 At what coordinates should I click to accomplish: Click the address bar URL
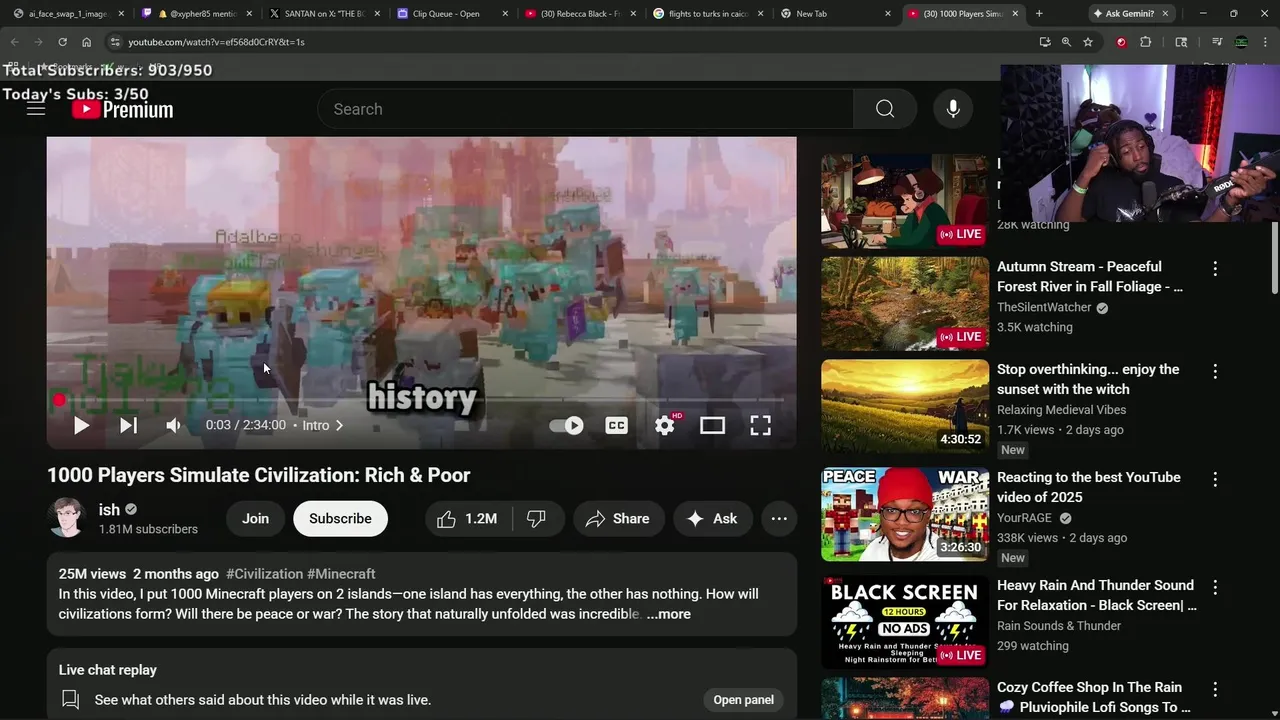tap(216, 42)
